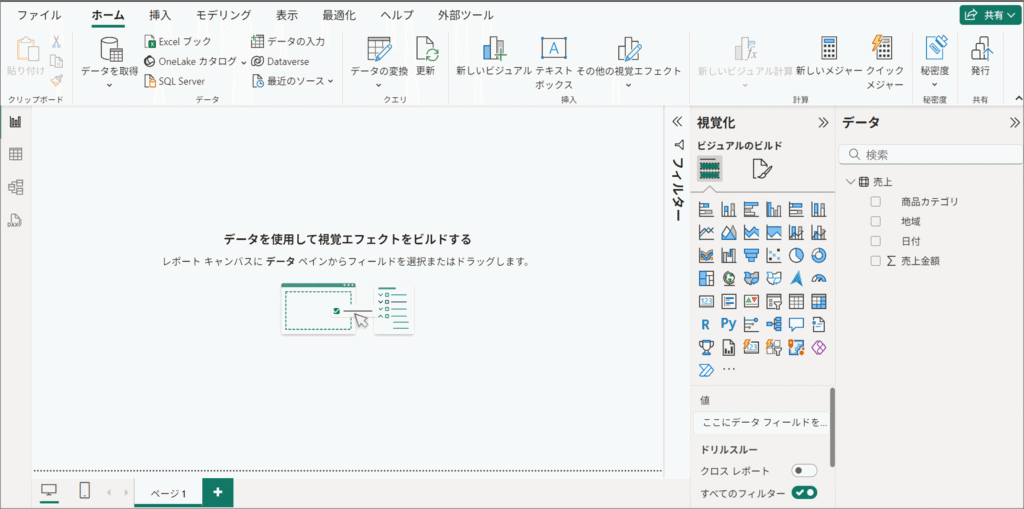Viewport: 1024px width, 509px height.
Task: Open the 最適化 ribbon tab
Action: click(x=338, y=15)
